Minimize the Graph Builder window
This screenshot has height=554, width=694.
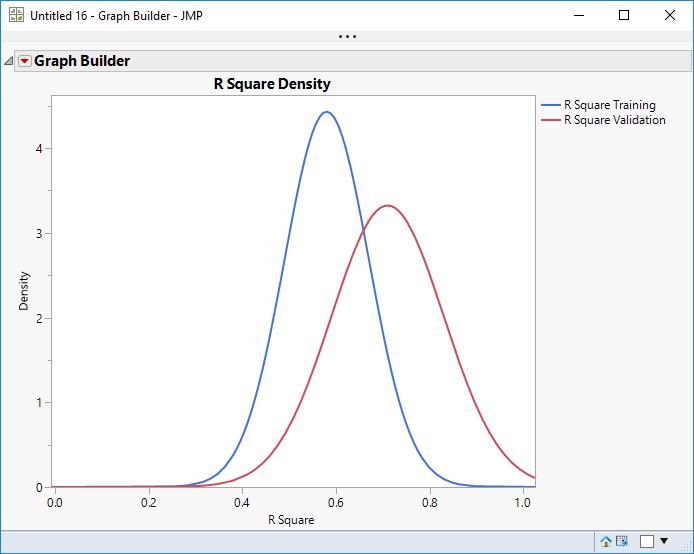579,15
